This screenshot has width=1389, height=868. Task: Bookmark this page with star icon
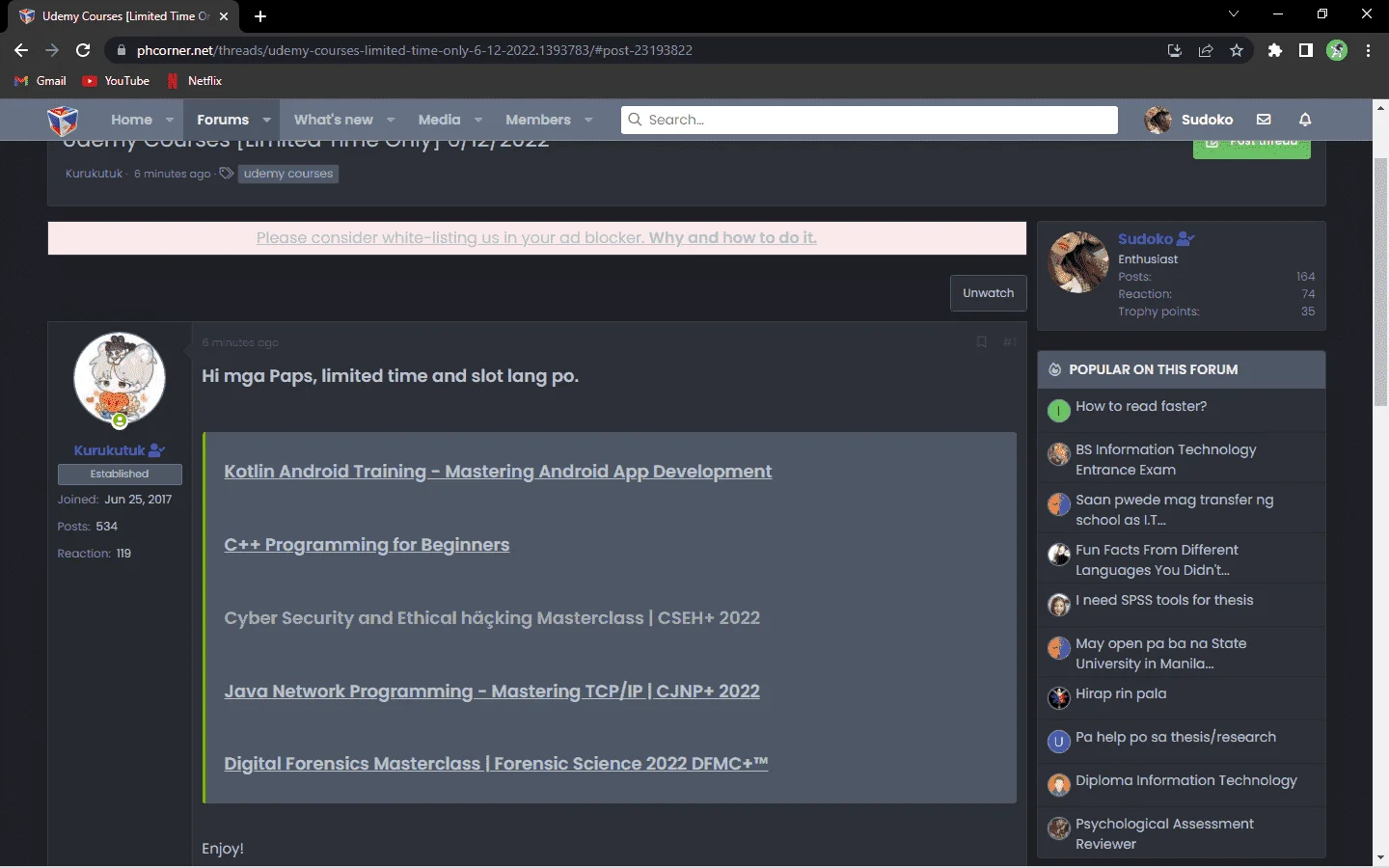(x=1237, y=51)
